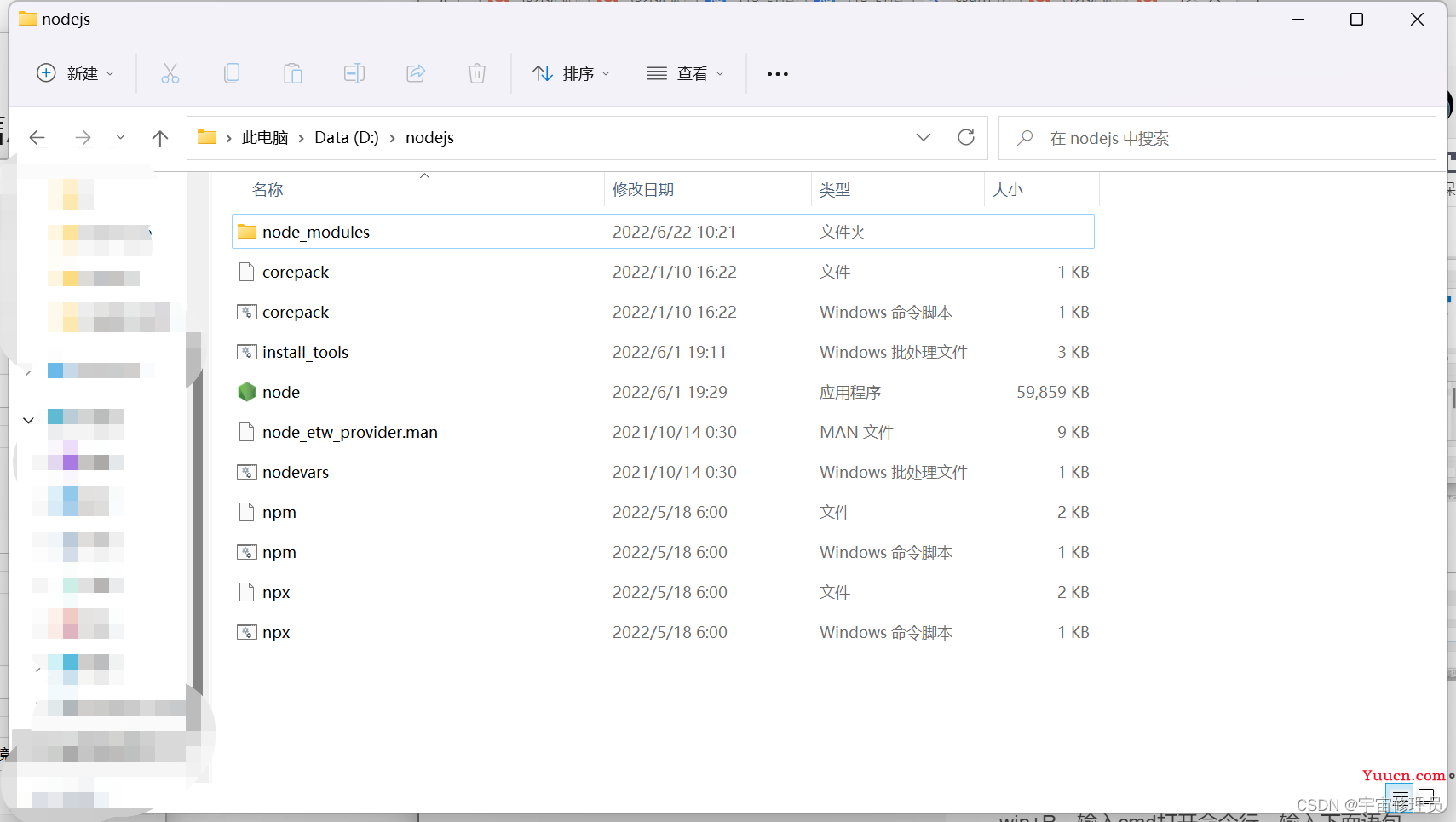Viewport: 1456px width, 822px height.
Task: Go forward with the right arrow
Action: coord(83,138)
